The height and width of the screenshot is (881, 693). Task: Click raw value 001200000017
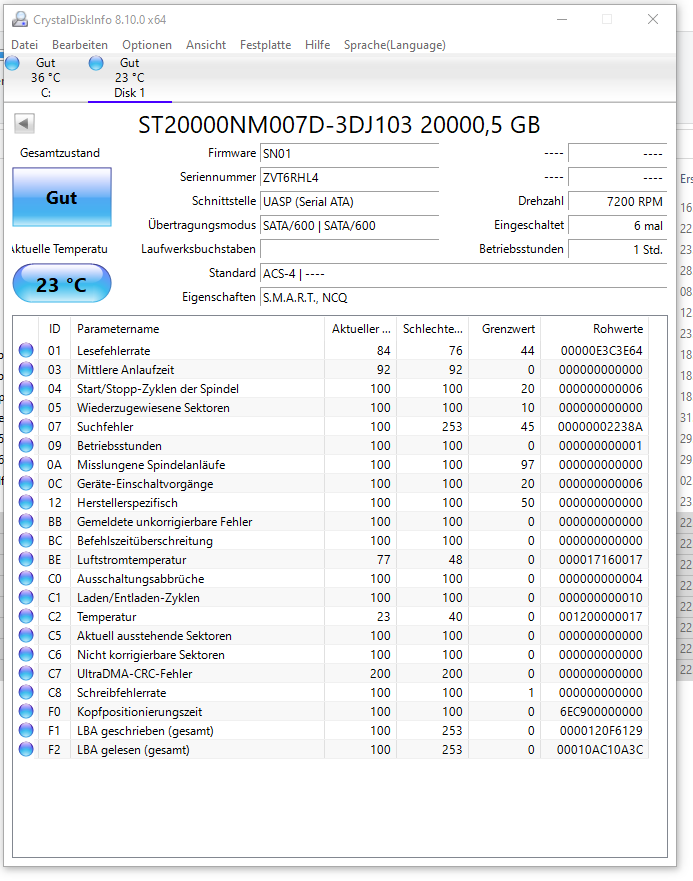tap(600, 617)
